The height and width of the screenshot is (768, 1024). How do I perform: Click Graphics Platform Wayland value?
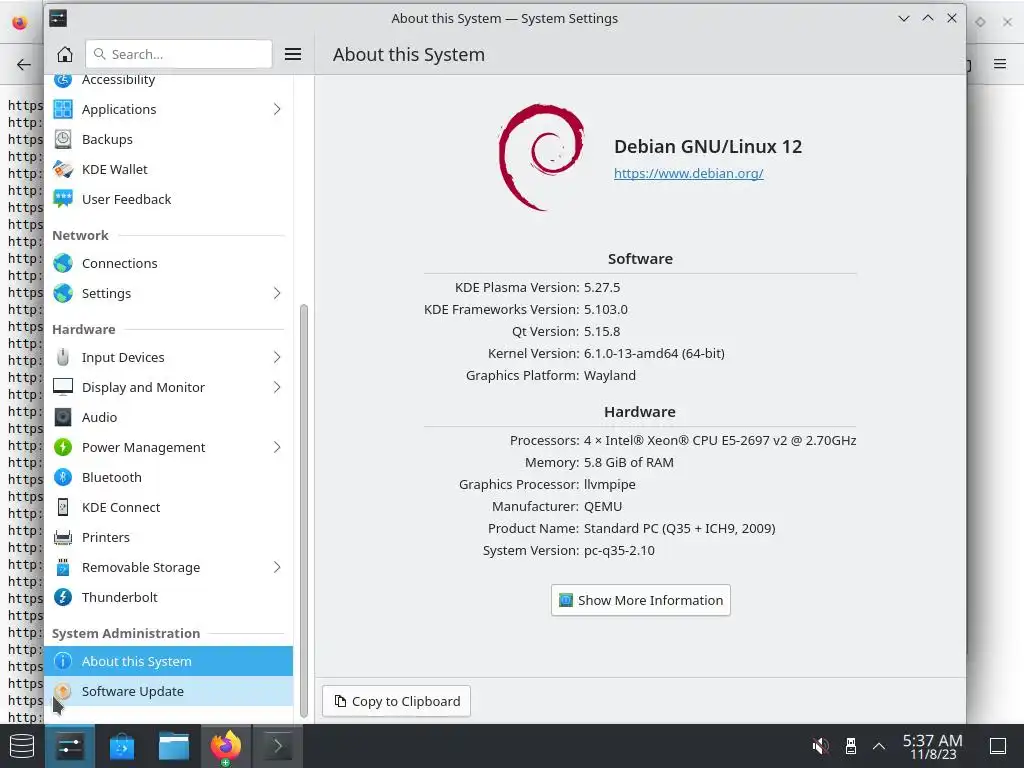(x=610, y=376)
